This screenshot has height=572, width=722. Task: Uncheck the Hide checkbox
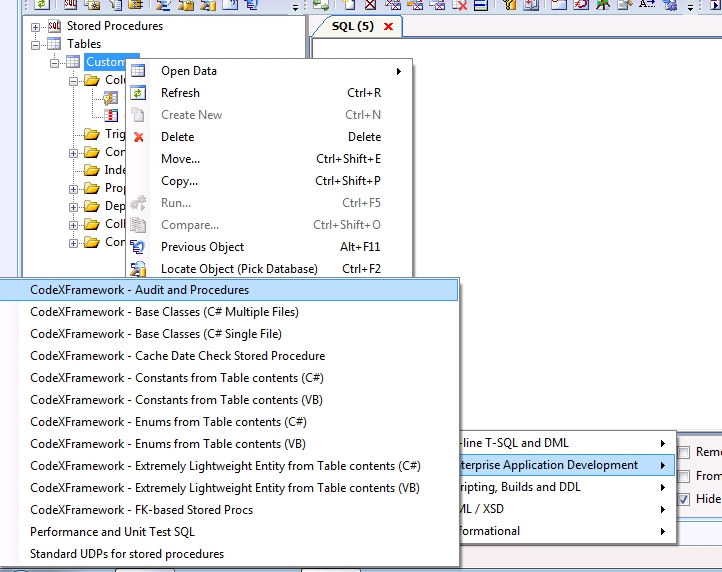[684, 499]
